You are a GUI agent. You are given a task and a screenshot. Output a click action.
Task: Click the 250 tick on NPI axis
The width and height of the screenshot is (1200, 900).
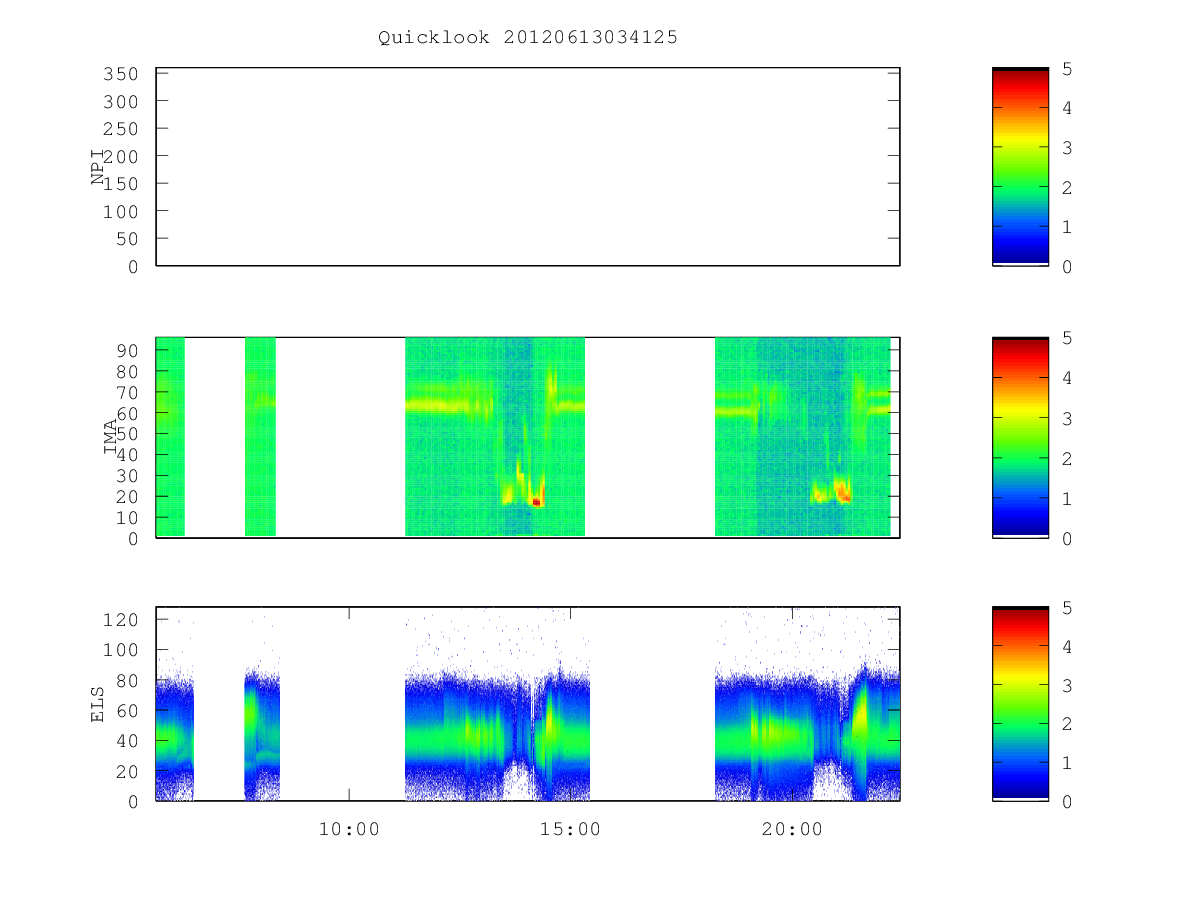[119, 129]
